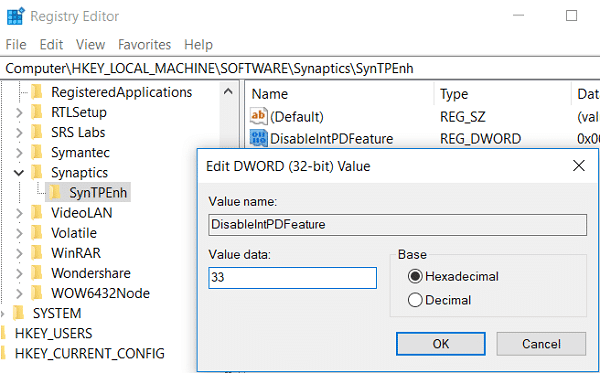Image resolution: width=600 pixels, height=373 pixels.
Task: Expand the RTLSetup key
Action: coord(19,112)
